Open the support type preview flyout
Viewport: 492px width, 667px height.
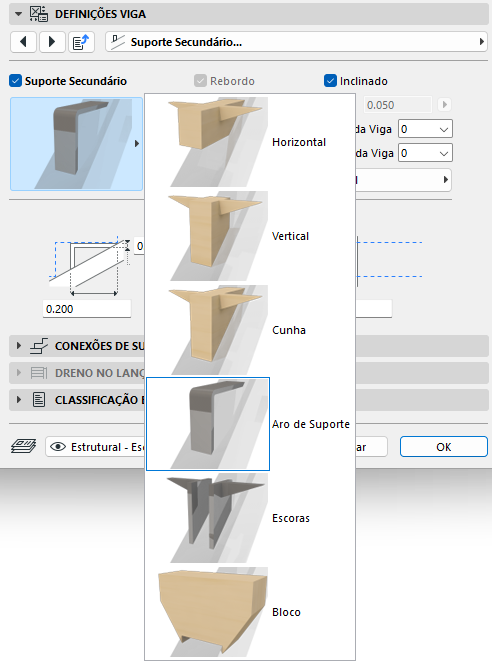tap(77, 144)
